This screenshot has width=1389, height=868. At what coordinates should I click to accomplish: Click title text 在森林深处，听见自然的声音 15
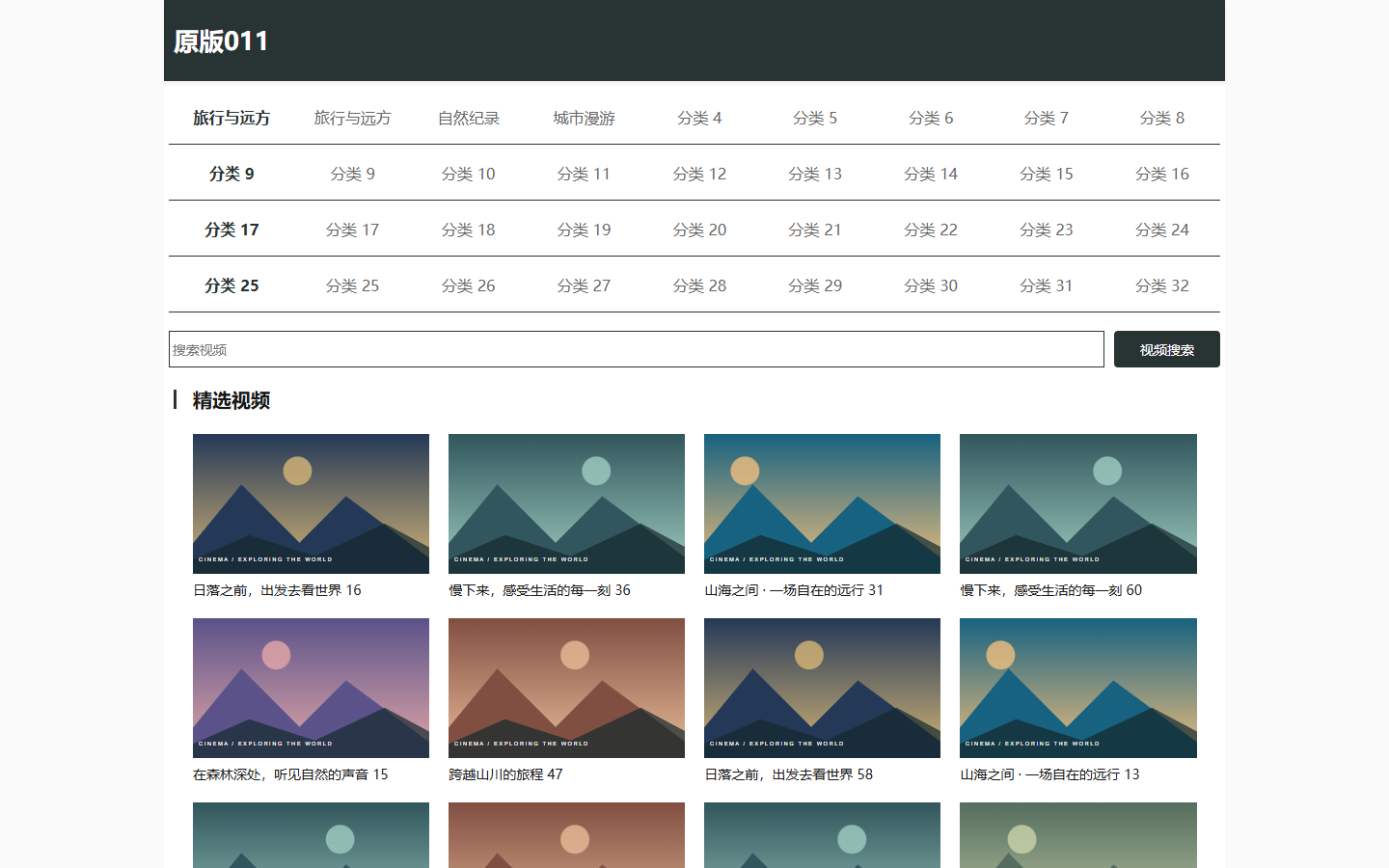coord(290,774)
